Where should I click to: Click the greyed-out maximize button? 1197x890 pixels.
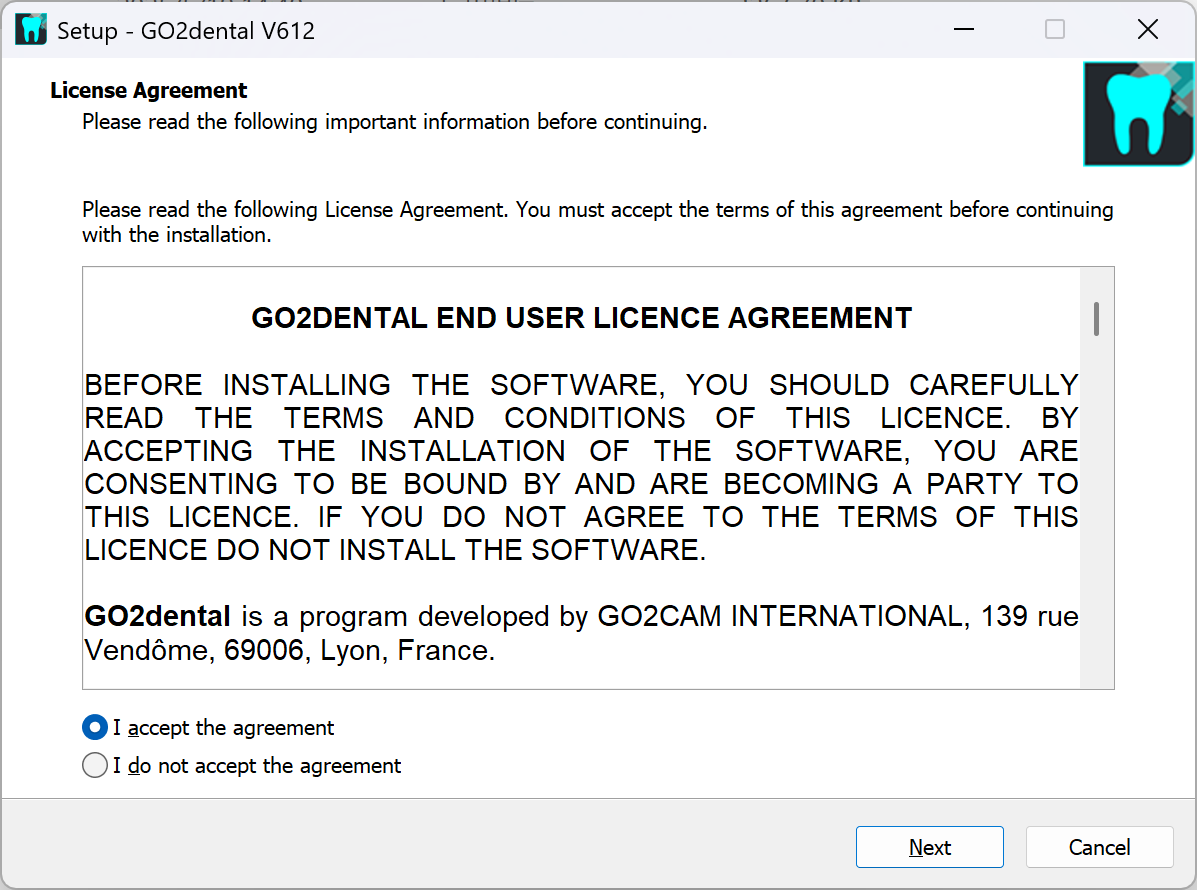point(1055,30)
